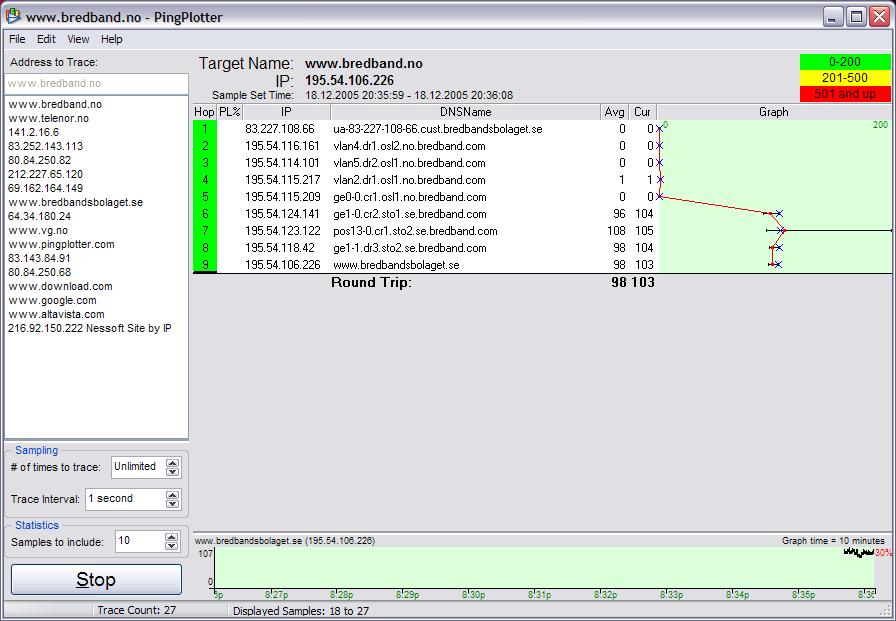The image size is (896, 621).
Task: Increase the number of times to trace
Action: pos(173,462)
